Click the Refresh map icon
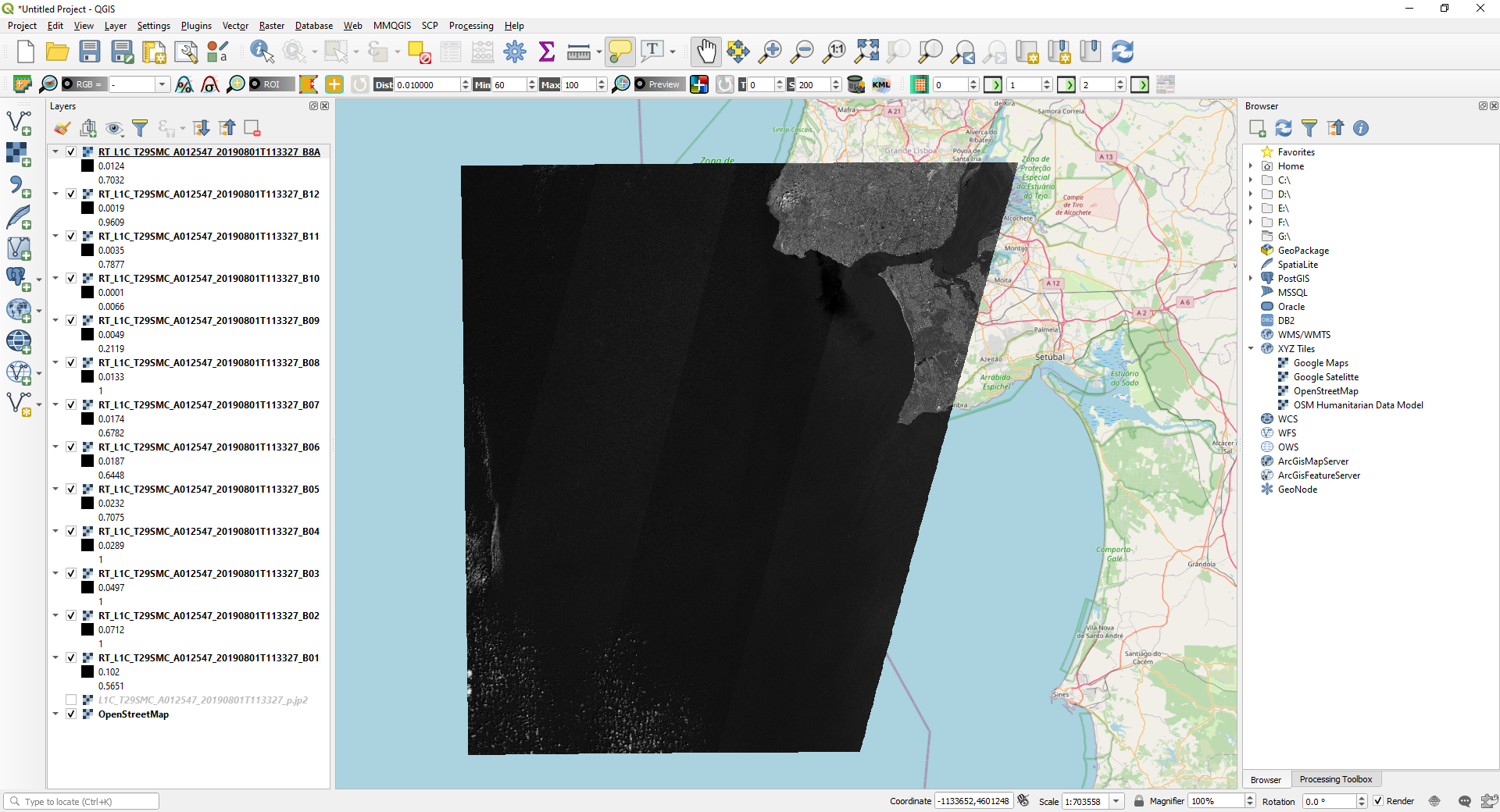1500x812 pixels. click(x=1123, y=52)
